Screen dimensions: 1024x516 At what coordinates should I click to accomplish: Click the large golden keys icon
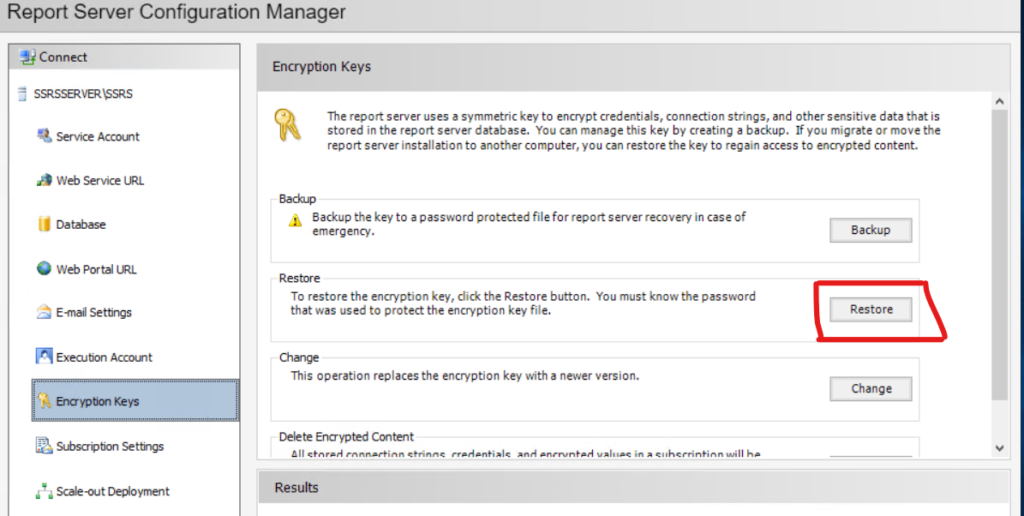pyautogui.click(x=287, y=125)
